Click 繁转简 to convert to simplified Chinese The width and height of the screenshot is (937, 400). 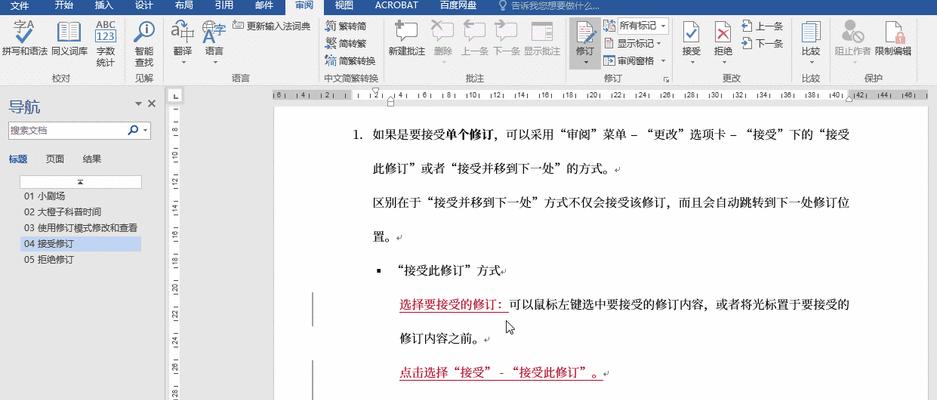(x=346, y=26)
